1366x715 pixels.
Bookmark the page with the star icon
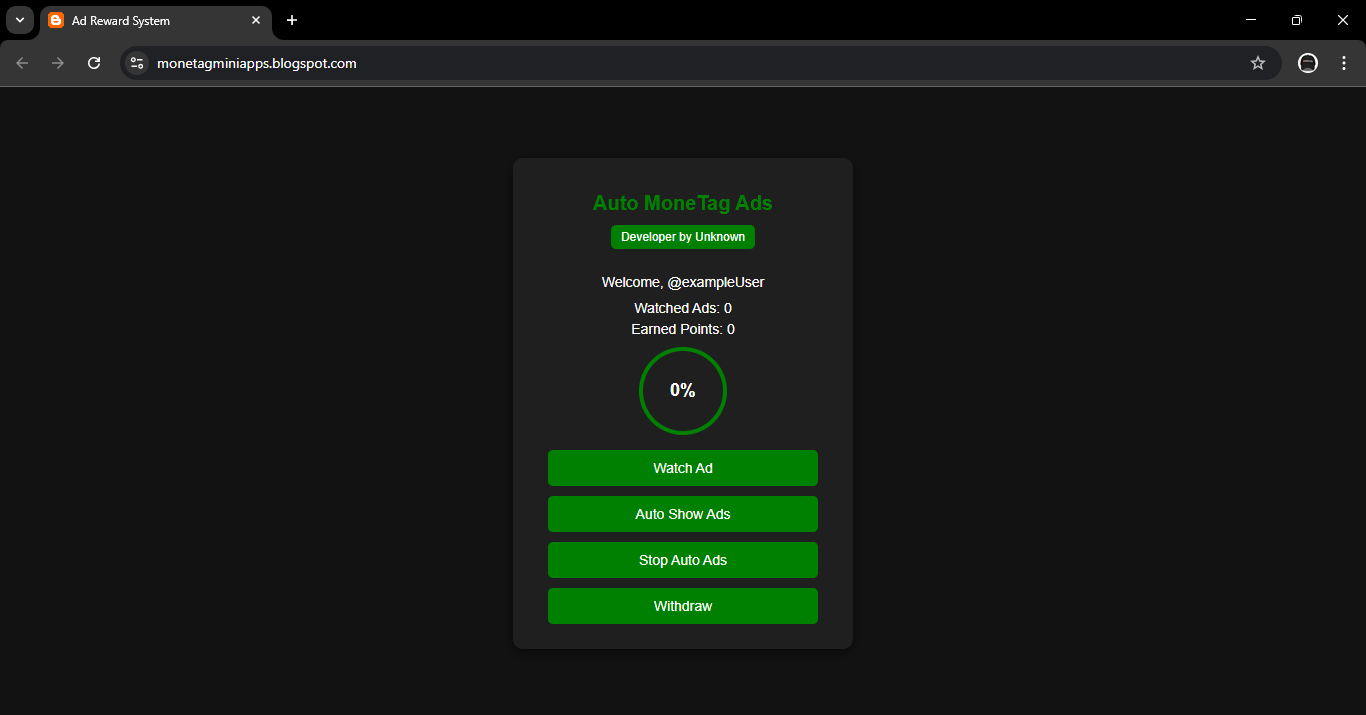pyautogui.click(x=1257, y=62)
